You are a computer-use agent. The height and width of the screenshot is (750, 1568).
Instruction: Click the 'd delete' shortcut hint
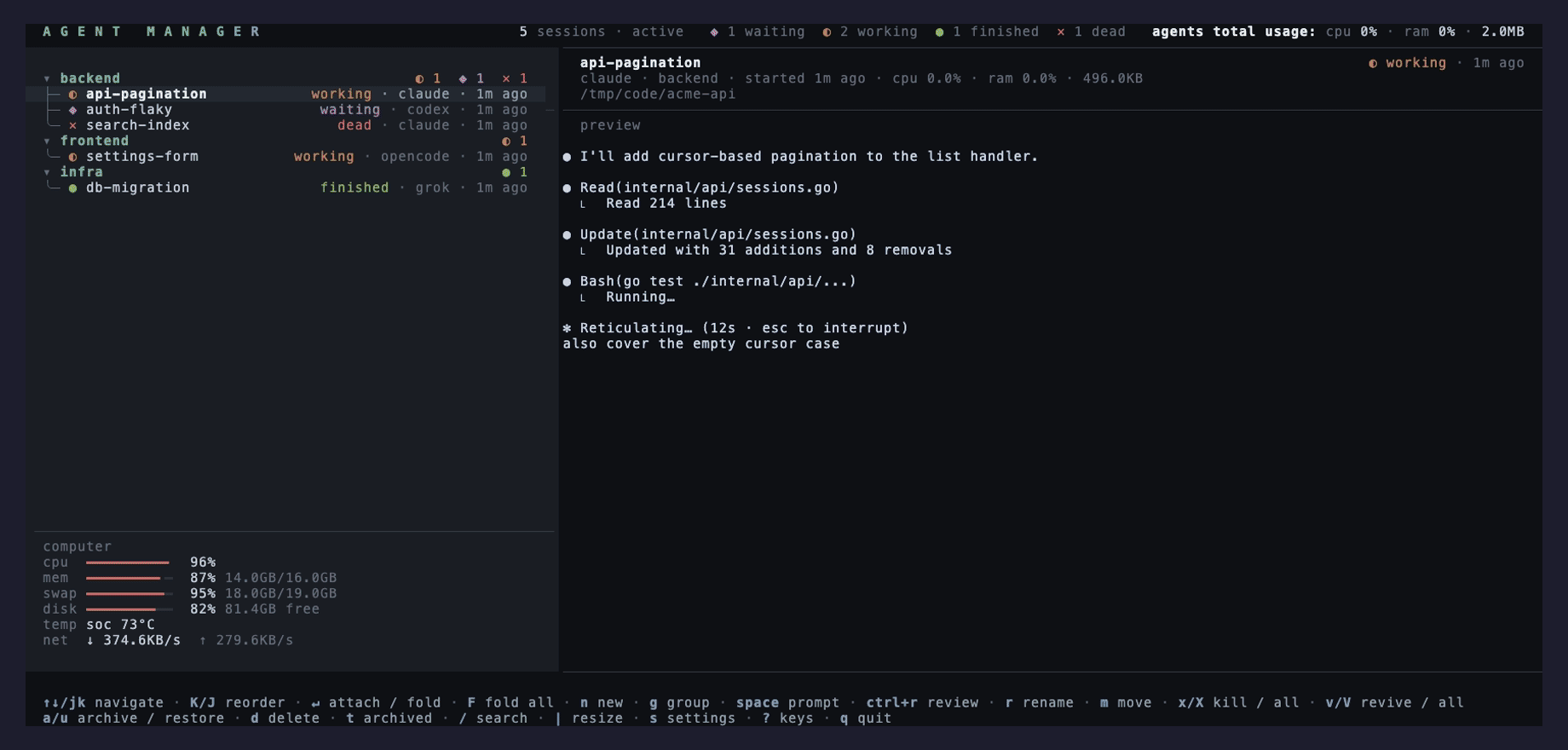tap(285, 718)
